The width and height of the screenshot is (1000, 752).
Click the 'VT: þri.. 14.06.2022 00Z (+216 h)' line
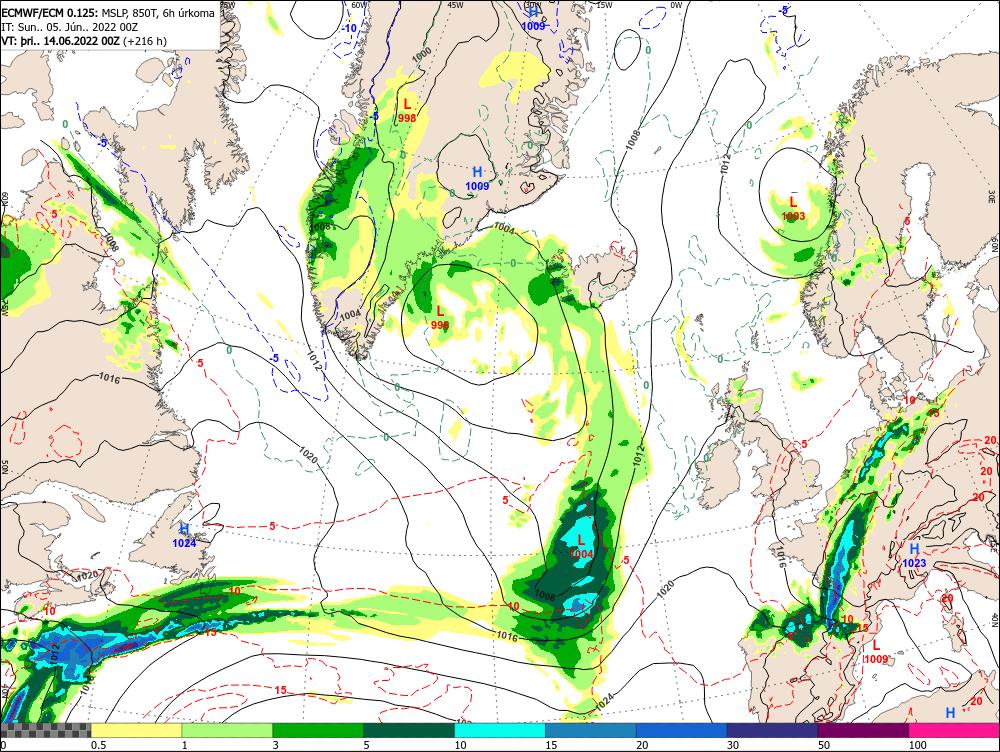click(84, 41)
